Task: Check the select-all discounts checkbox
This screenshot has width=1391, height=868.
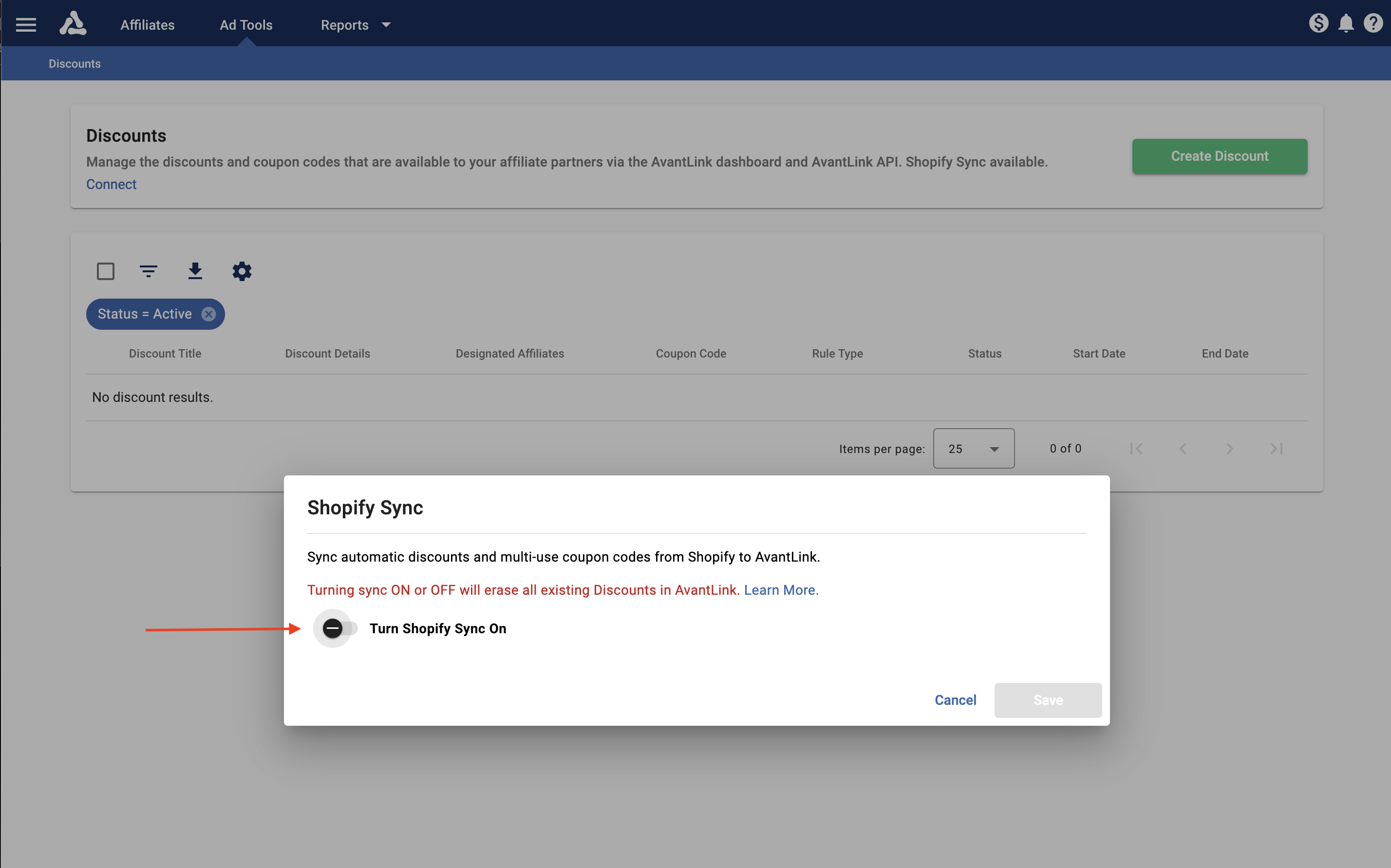Action: coord(106,270)
